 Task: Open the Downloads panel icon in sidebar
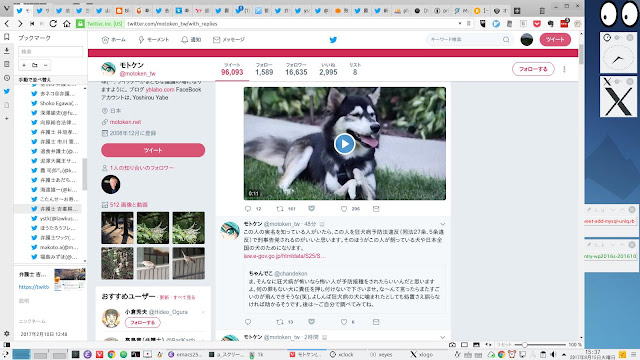click(7, 51)
